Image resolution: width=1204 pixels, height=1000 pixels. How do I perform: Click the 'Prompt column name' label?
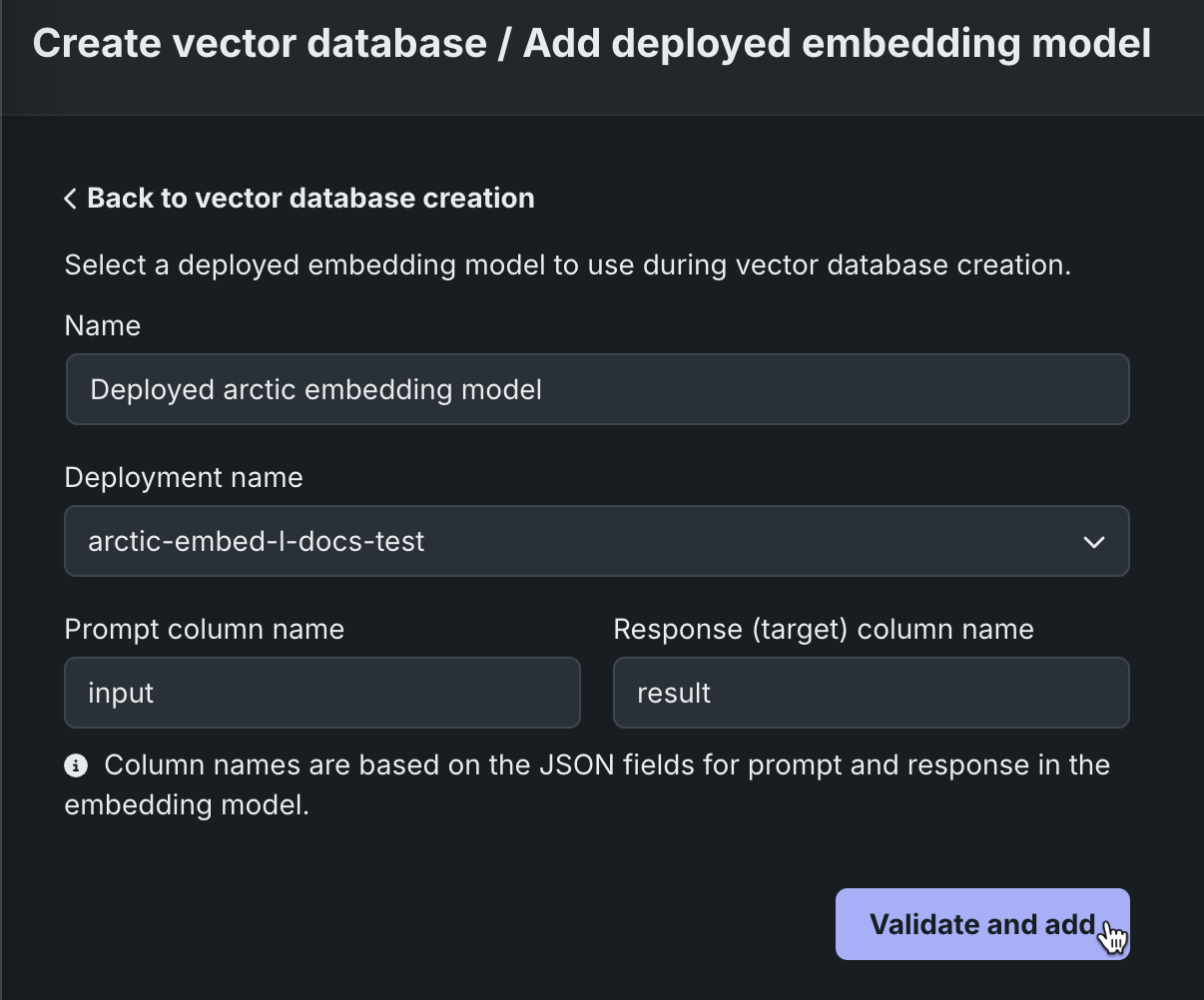(x=204, y=630)
